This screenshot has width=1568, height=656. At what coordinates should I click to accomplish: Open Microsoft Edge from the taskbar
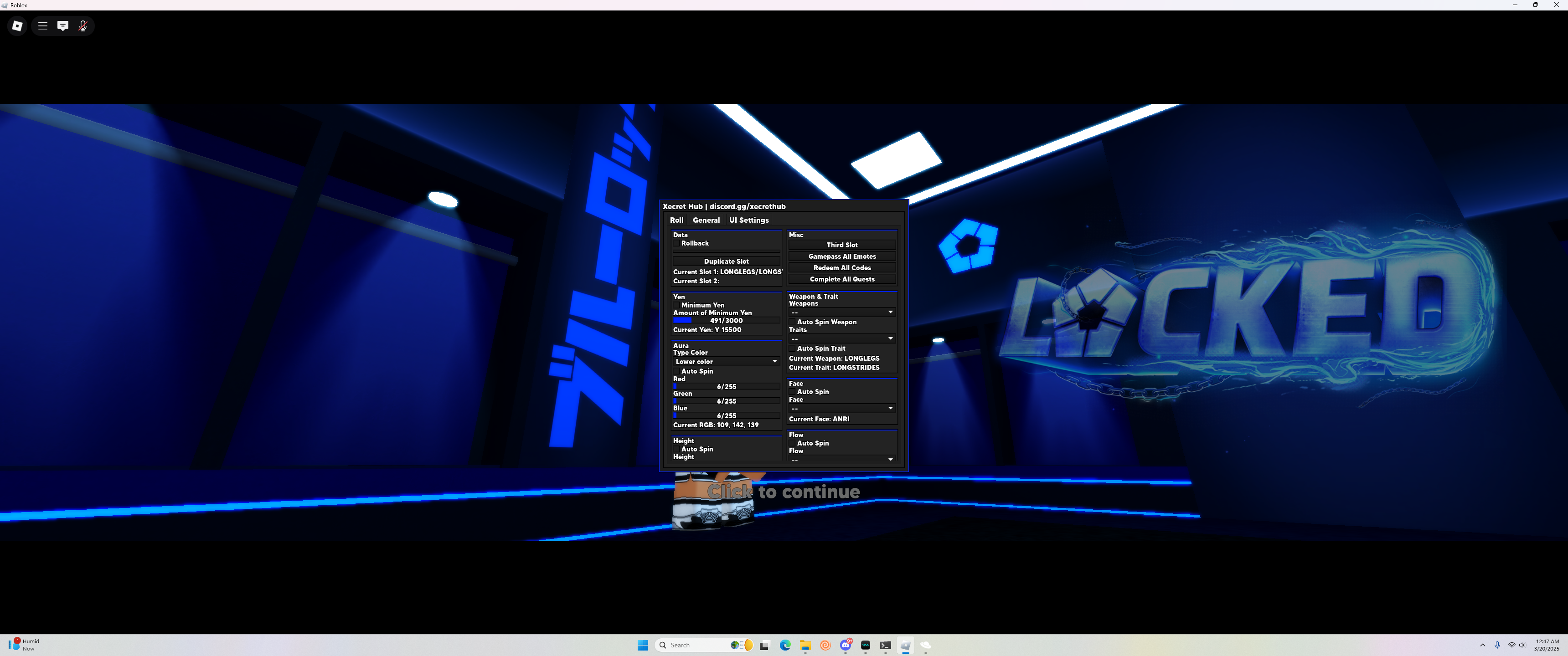pos(785,645)
